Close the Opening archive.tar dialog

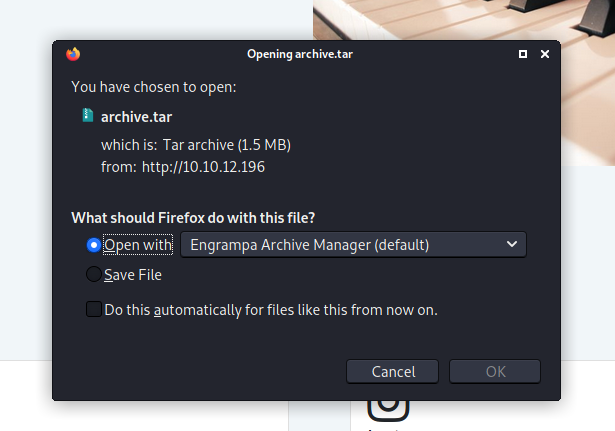544,54
